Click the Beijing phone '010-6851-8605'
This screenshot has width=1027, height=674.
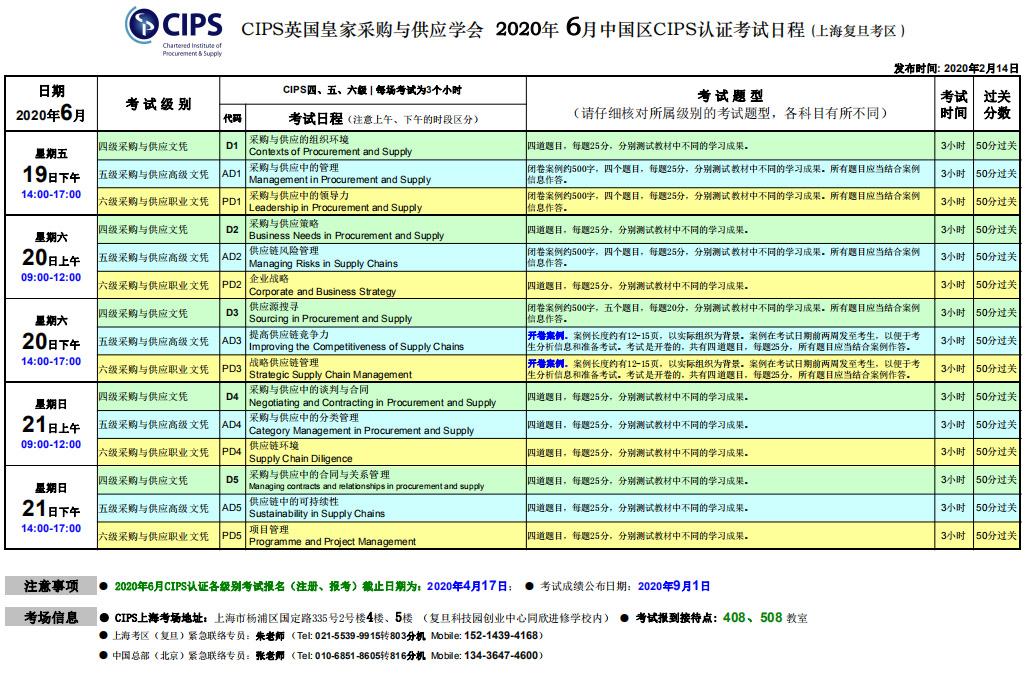348,655
